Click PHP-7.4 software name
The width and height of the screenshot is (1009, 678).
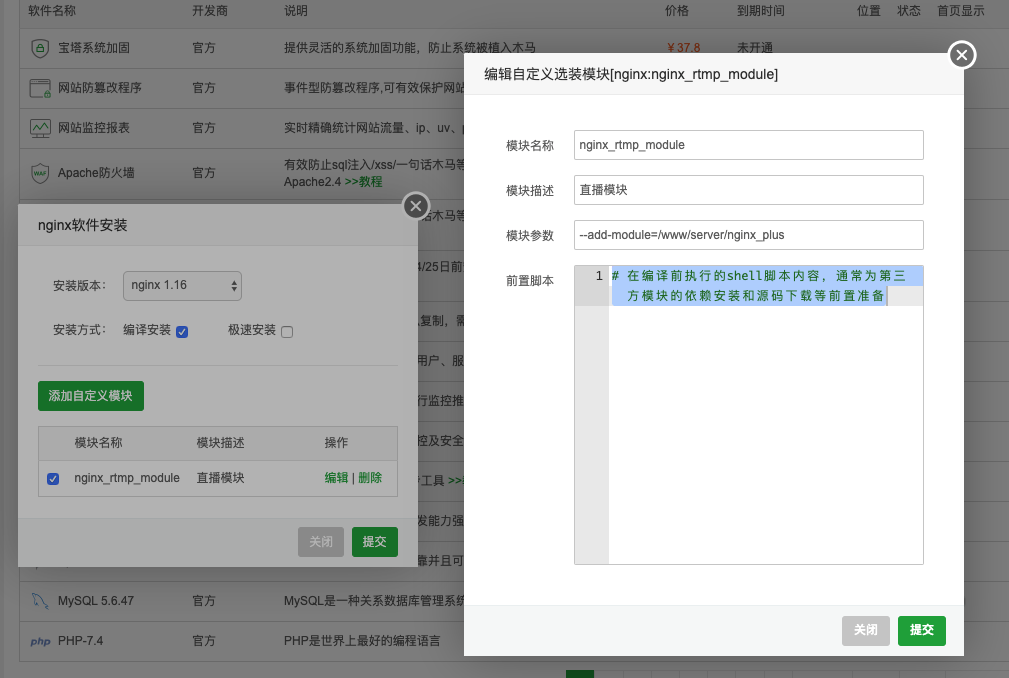click(x=80, y=641)
